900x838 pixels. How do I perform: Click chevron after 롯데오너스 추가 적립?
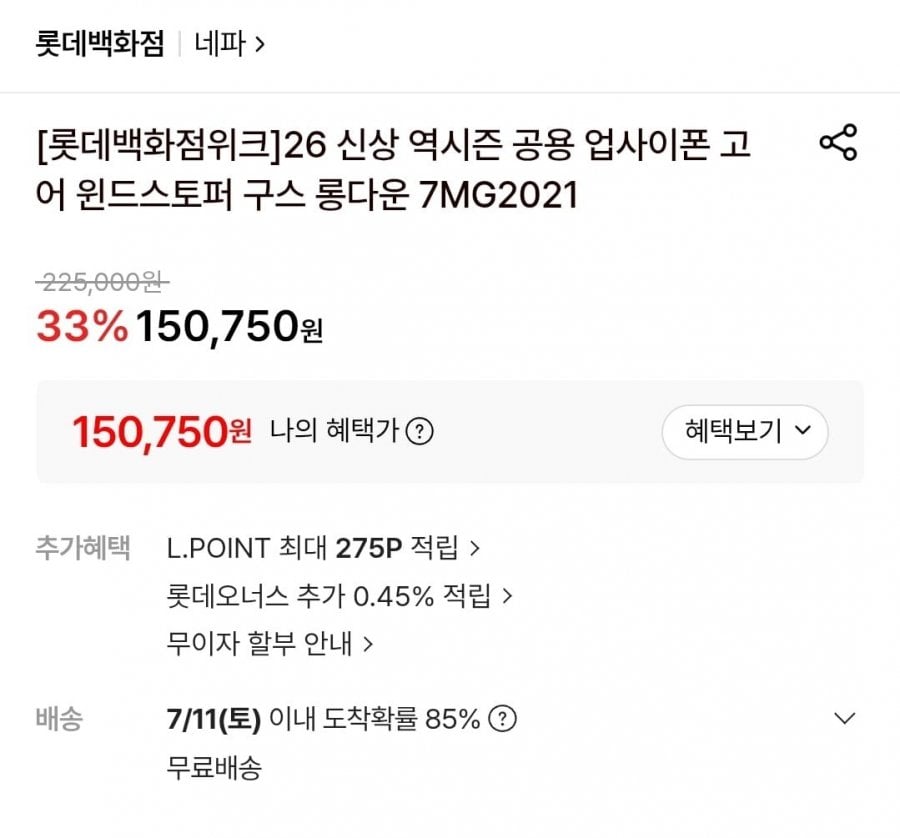507,596
